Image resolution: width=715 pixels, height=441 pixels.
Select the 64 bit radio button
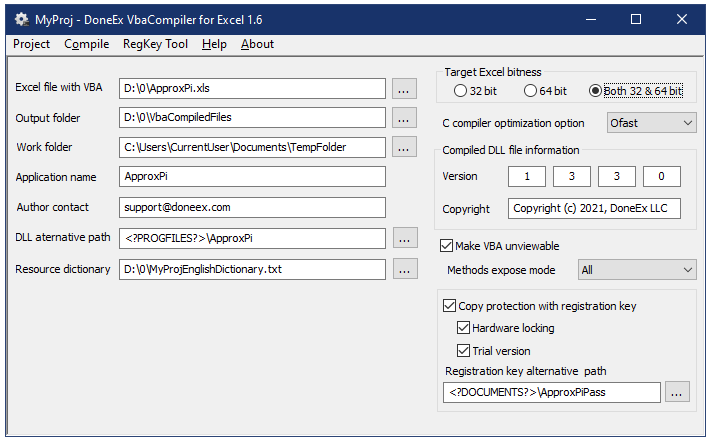pyautogui.click(x=545, y=91)
